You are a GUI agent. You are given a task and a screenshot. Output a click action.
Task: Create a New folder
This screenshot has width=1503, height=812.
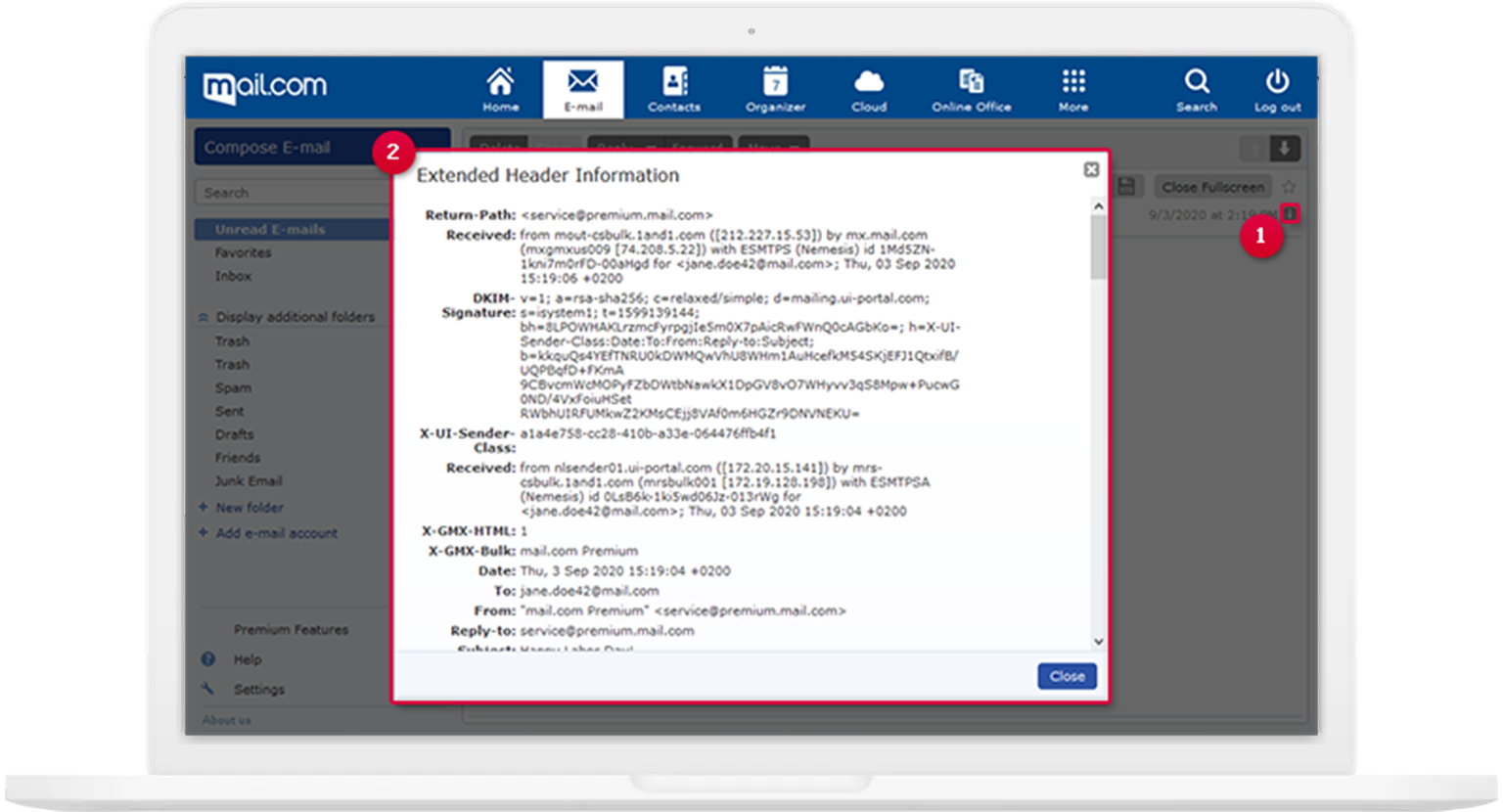pyautogui.click(x=241, y=508)
